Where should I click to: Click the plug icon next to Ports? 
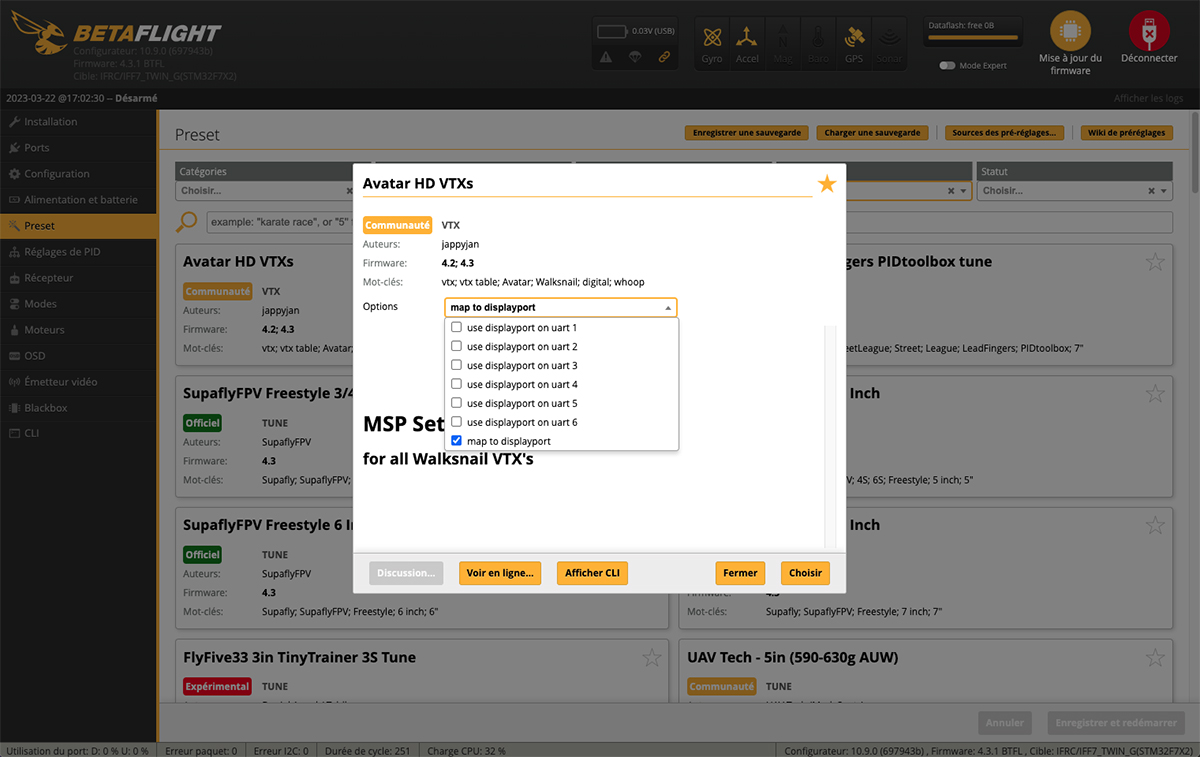click(14, 148)
